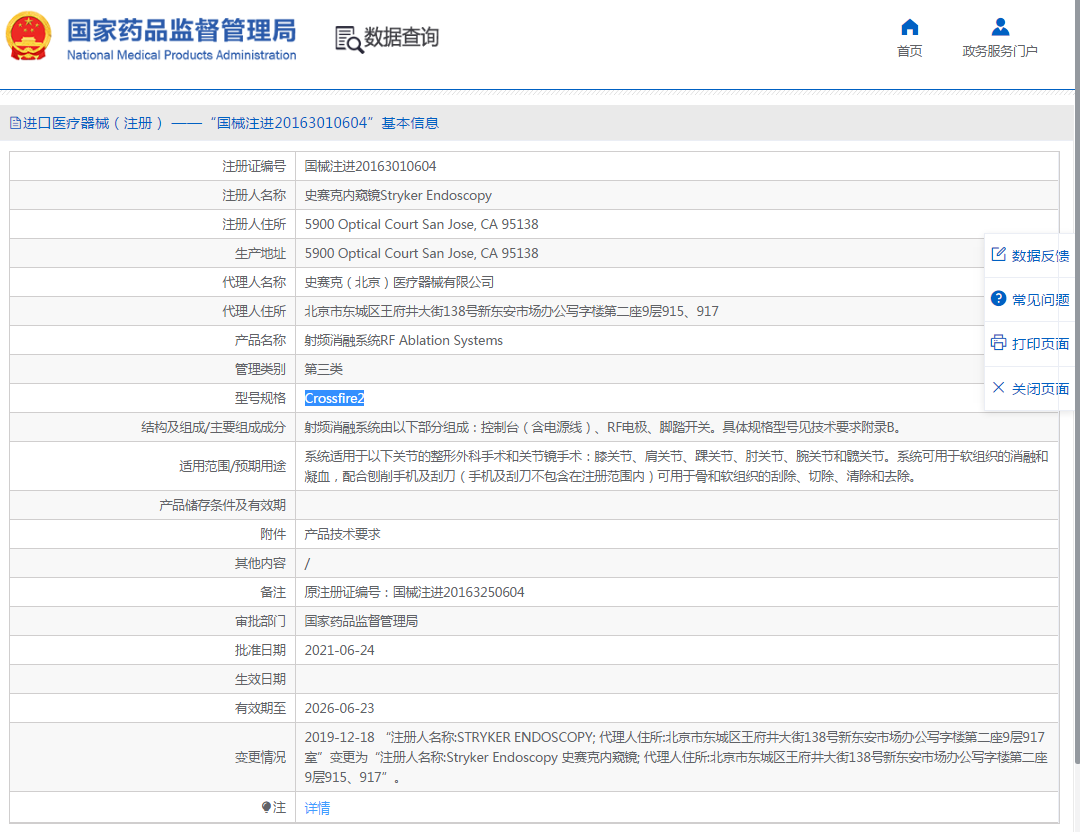Open 政务服务门户 via user icon
This screenshot has height=832, width=1080.
999,27
